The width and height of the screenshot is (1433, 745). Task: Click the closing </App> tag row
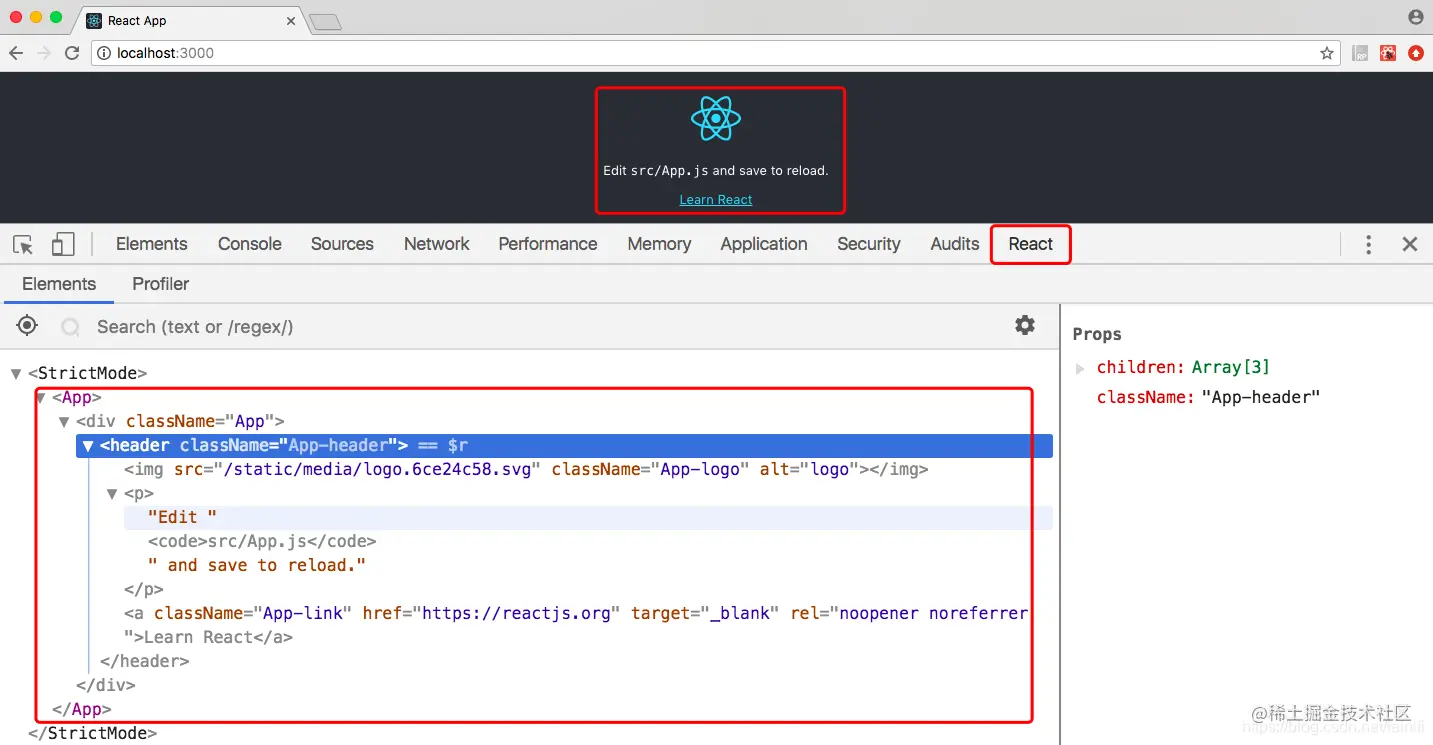click(x=82, y=709)
